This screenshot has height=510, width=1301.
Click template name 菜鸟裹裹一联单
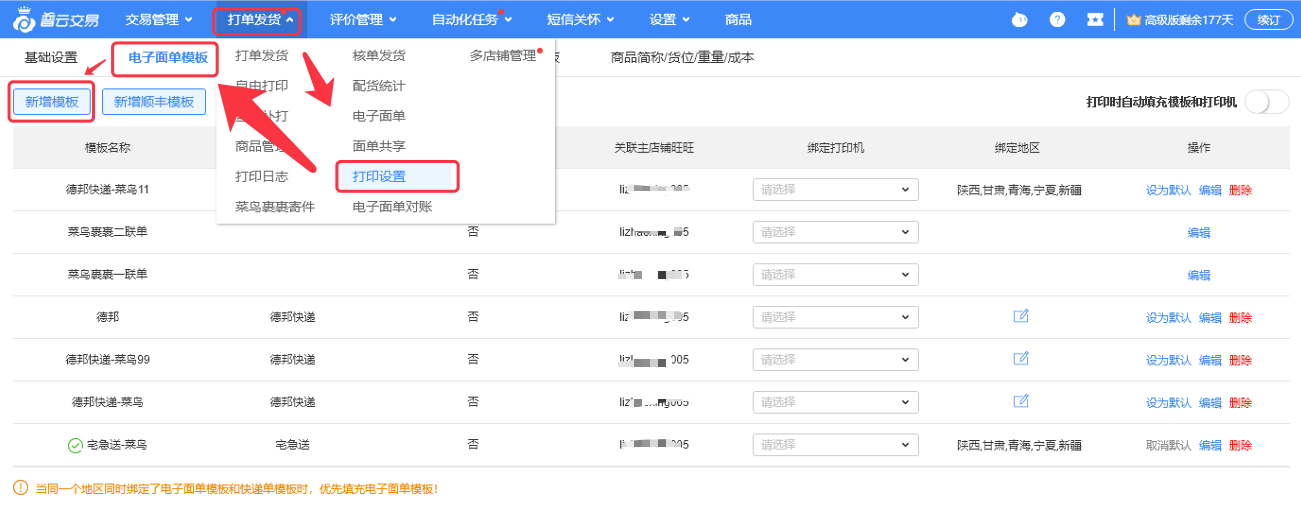[108, 274]
